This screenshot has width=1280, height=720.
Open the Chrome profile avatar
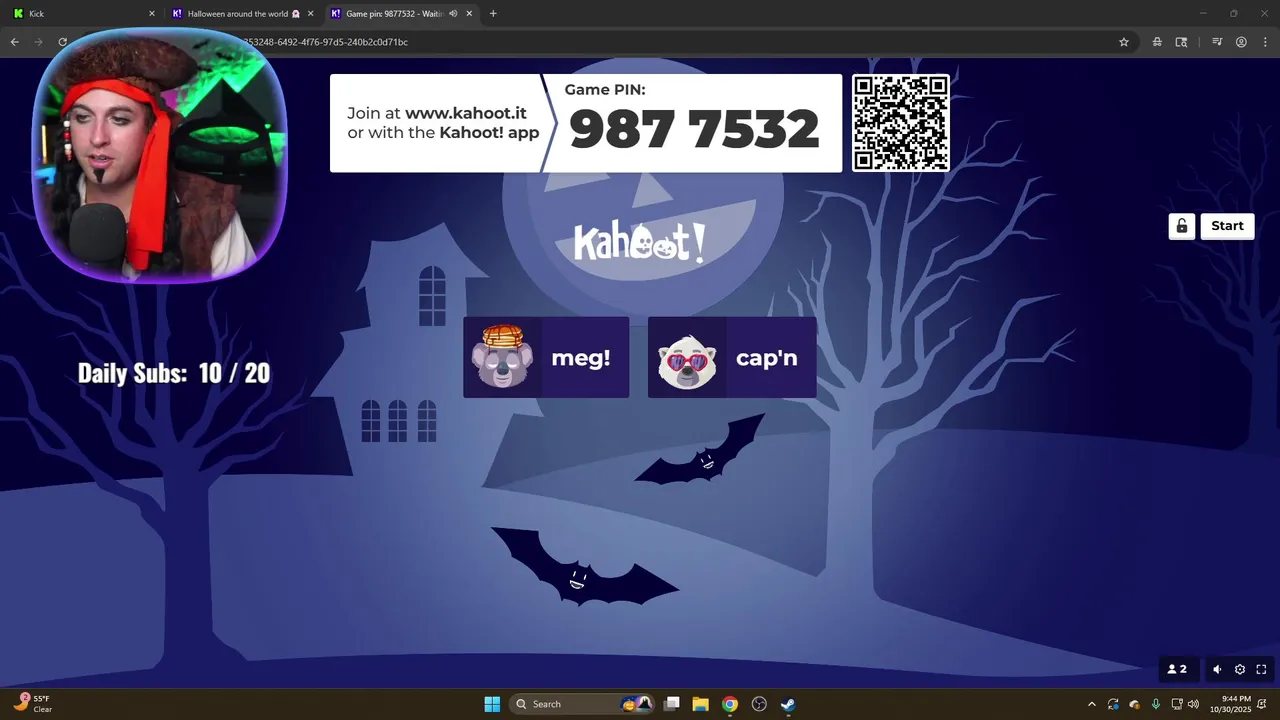1241,42
